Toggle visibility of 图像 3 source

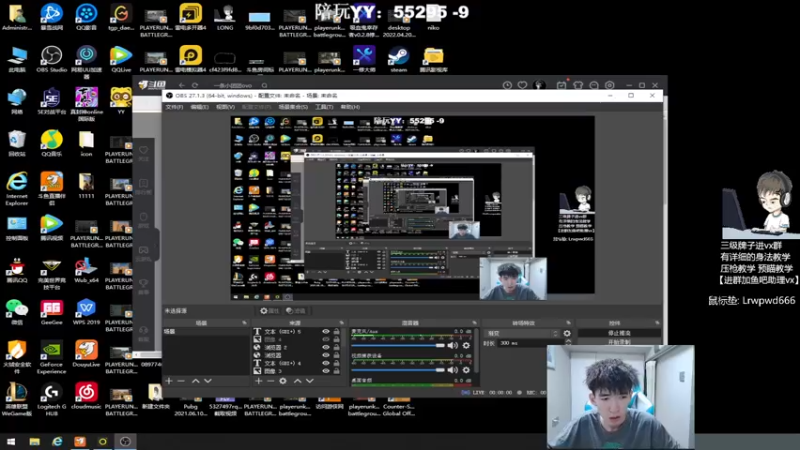(326, 371)
